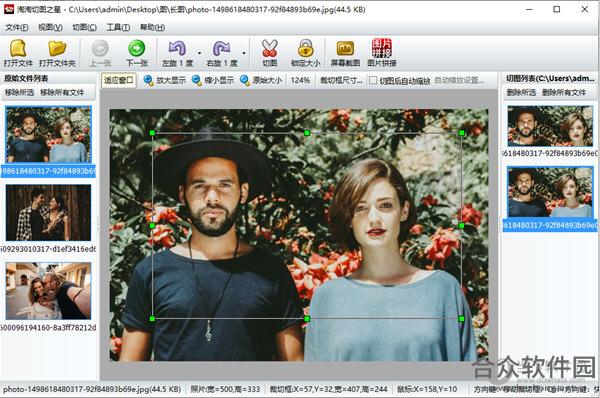Viewport: 600px width, 398px height.
Task: Toggle the 锁定大小 lock size icon
Action: pyautogui.click(x=305, y=53)
